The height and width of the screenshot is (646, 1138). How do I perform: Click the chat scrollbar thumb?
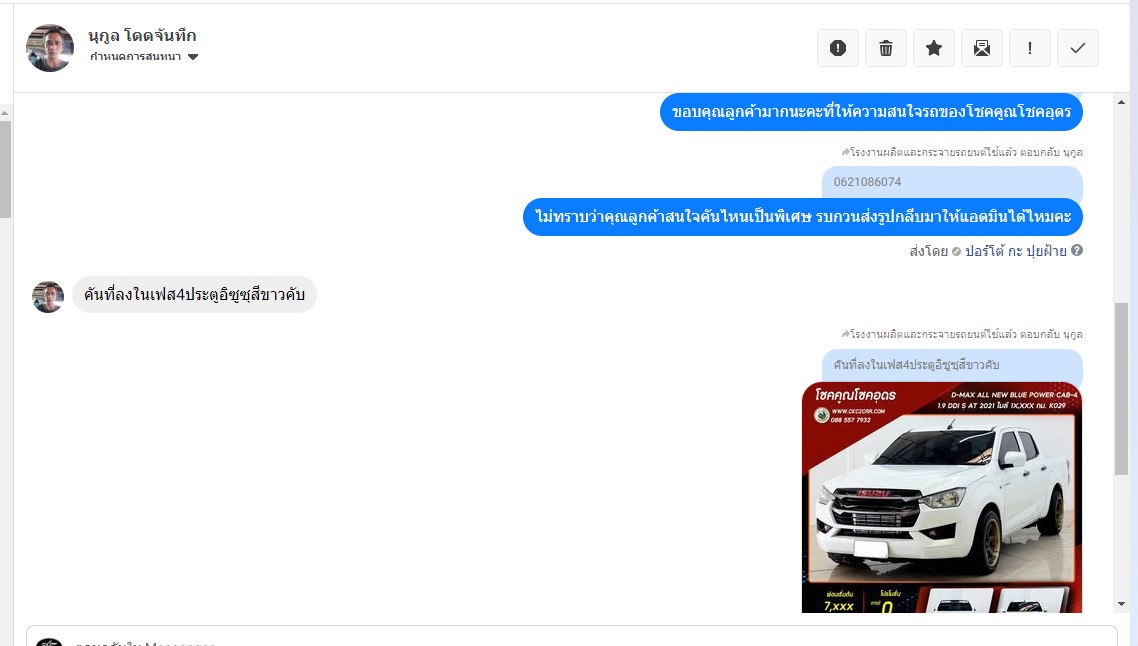click(1121, 389)
